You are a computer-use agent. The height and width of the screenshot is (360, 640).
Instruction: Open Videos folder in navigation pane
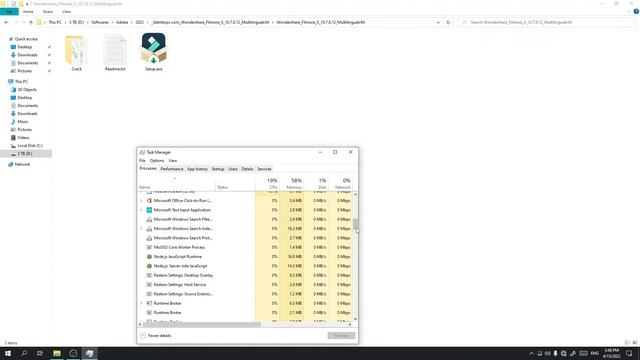[x=23, y=138]
